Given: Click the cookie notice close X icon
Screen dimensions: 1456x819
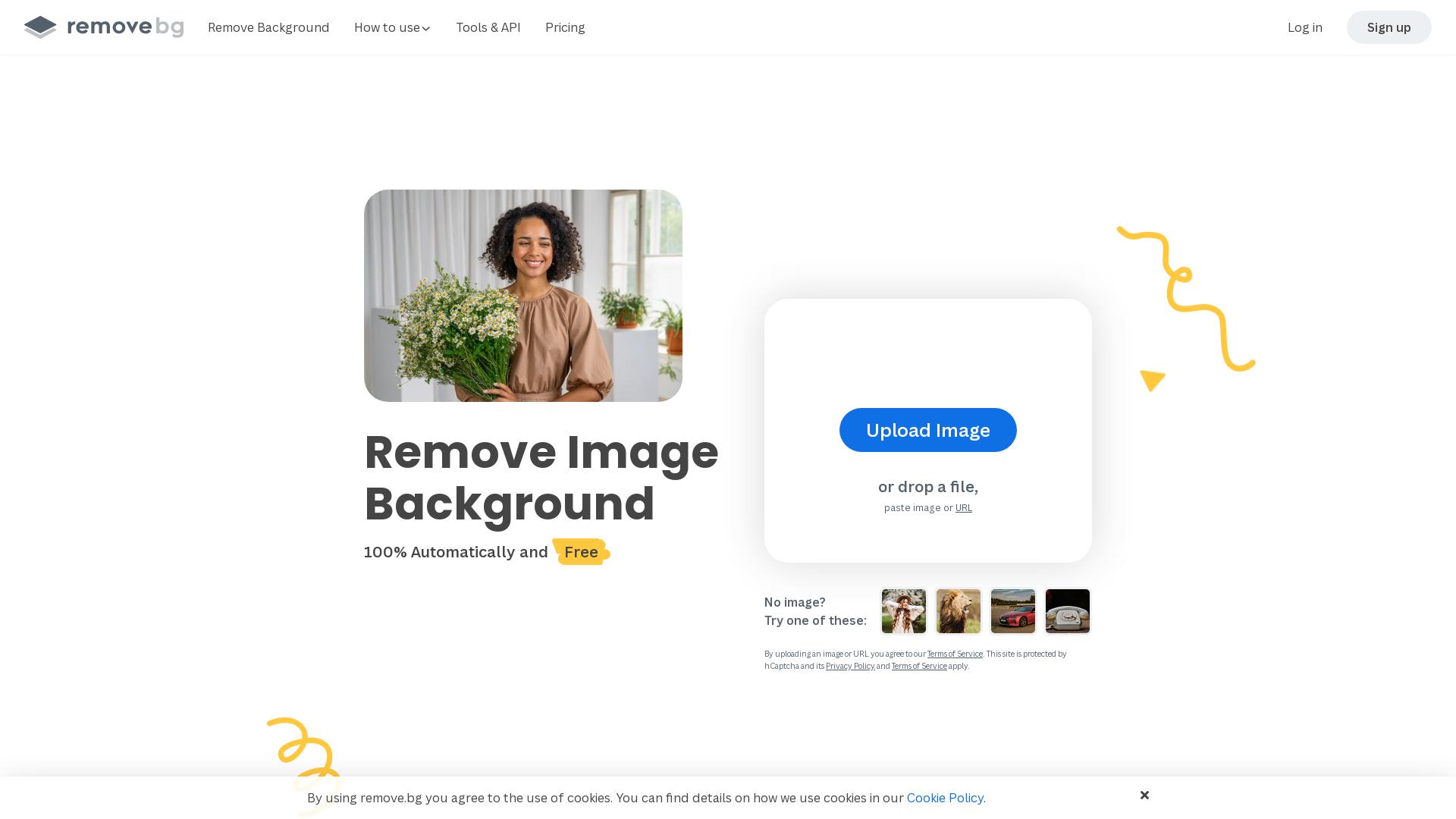Looking at the screenshot, I should 1144,794.
